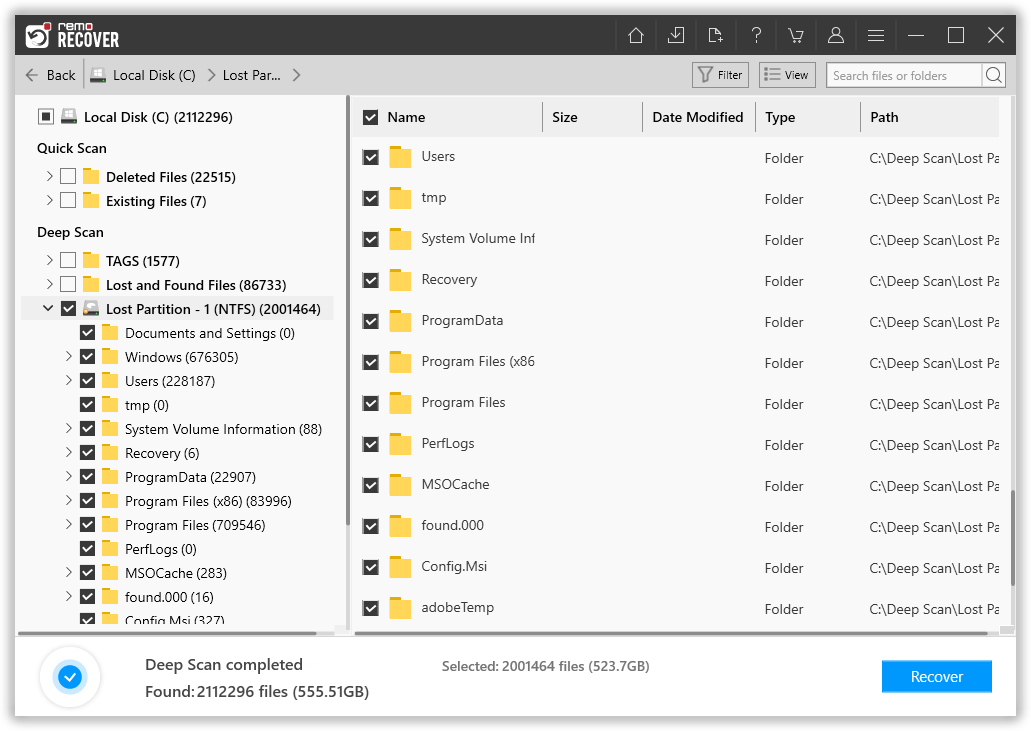The width and height of the screenshot is (1031, 731).
Task: Expand the TAGS tree node
Action: [x=49, y=260]
